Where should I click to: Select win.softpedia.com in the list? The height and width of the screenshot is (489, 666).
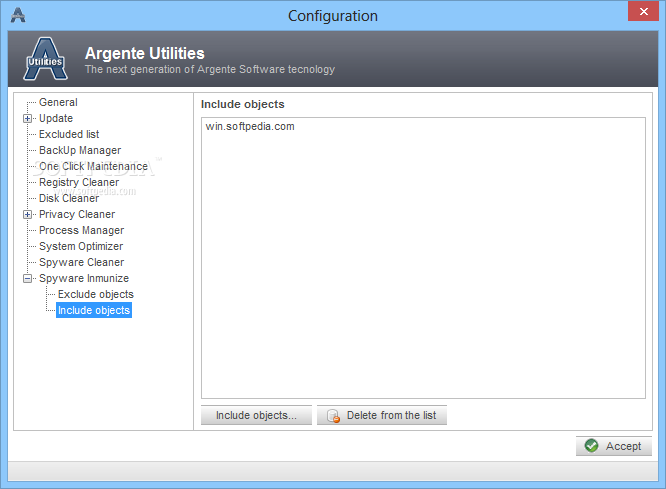pos(250,127)
